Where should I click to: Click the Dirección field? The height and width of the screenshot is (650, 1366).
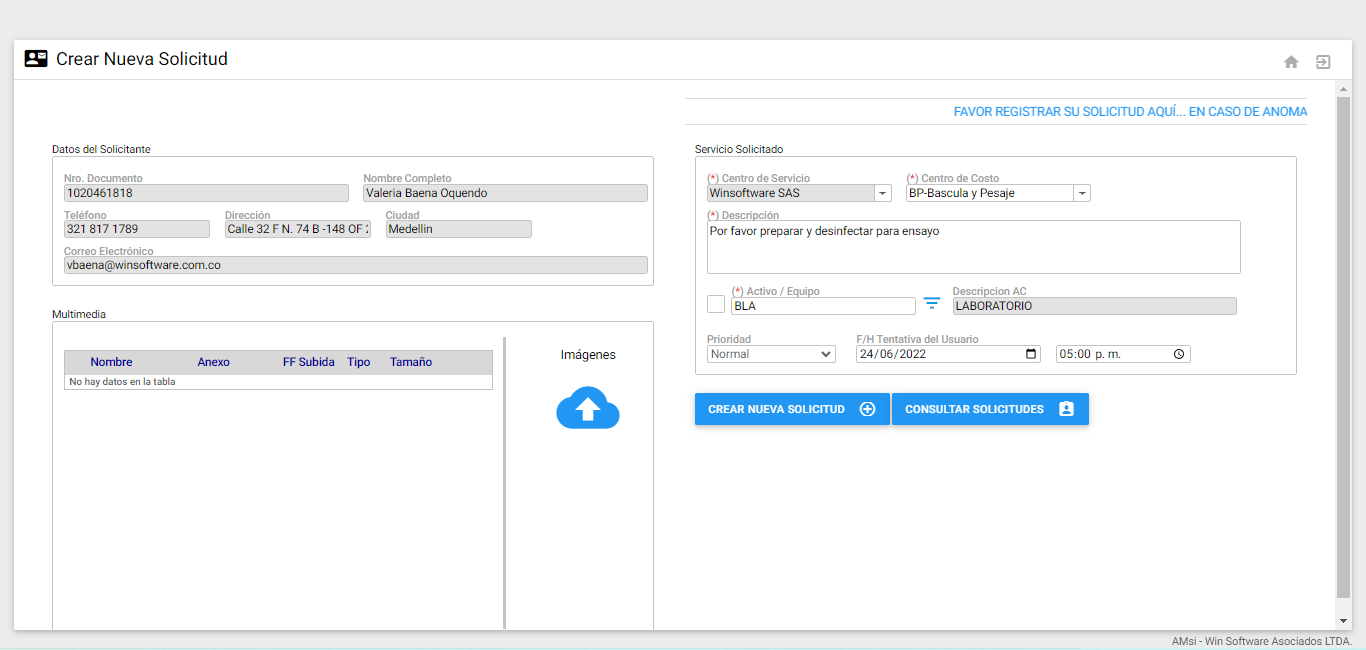click(297, 229)
